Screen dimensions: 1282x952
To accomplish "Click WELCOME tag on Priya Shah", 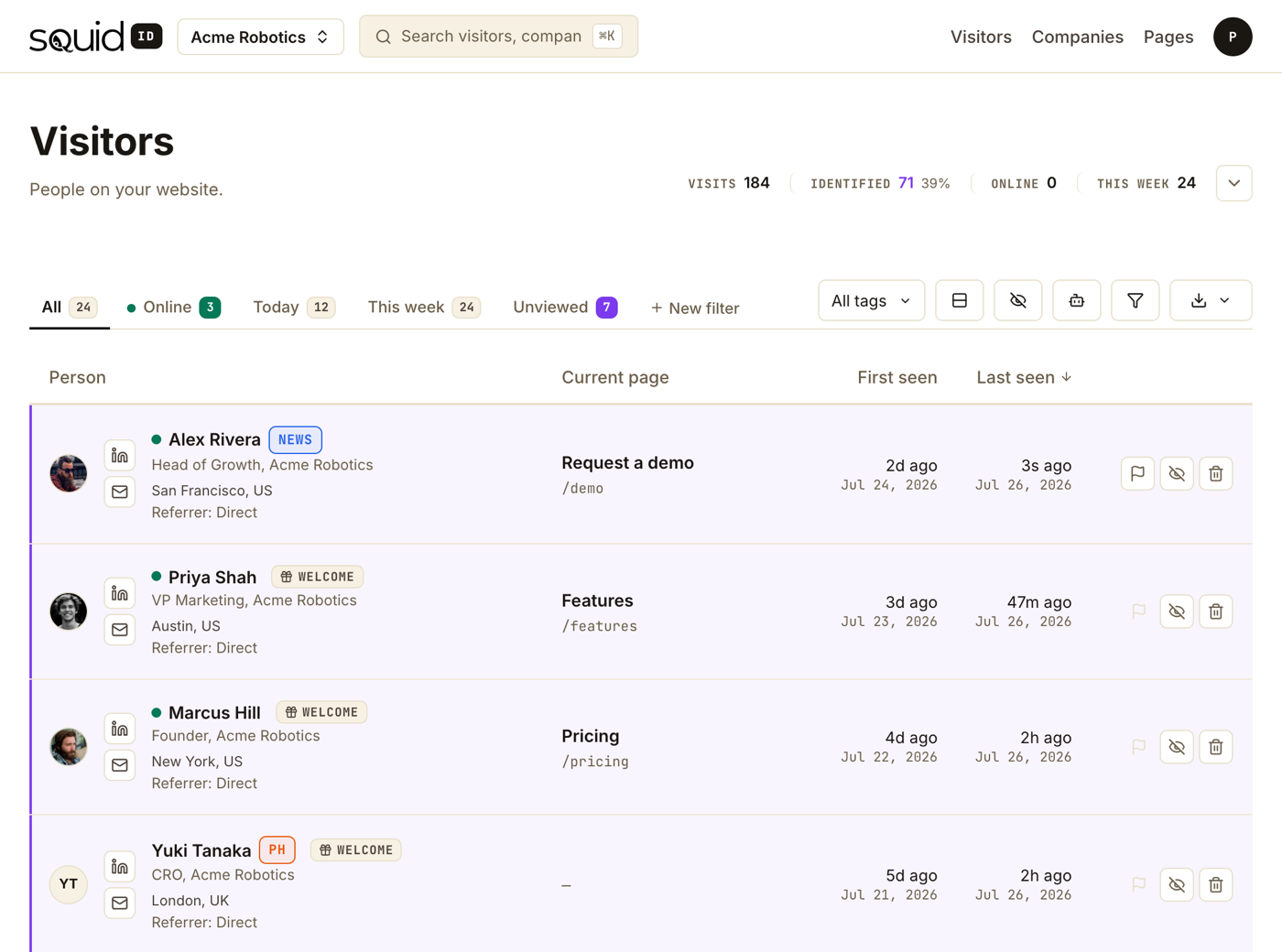I will click(x=318, y=577).
